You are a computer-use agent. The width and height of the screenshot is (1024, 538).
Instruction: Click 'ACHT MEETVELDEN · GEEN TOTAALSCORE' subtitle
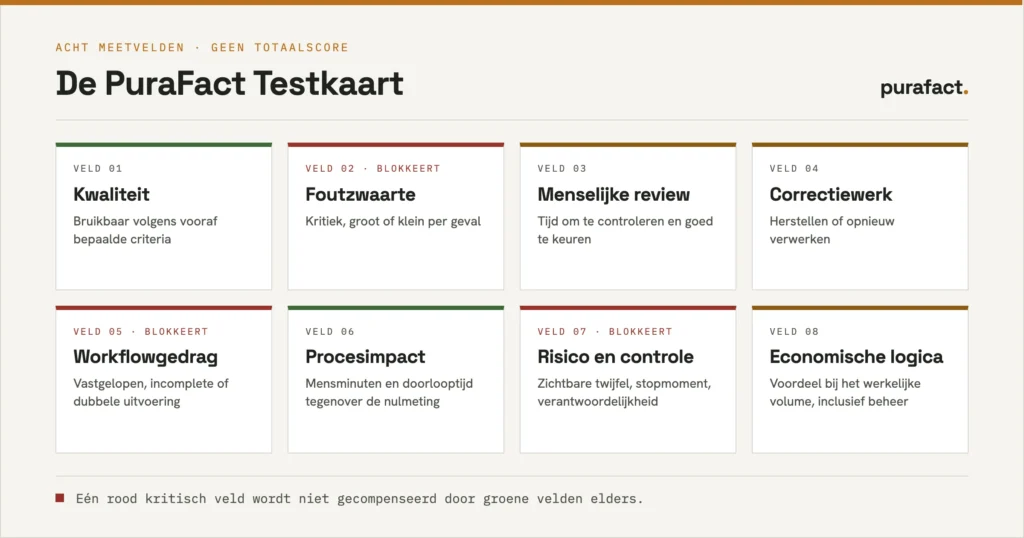202,48
